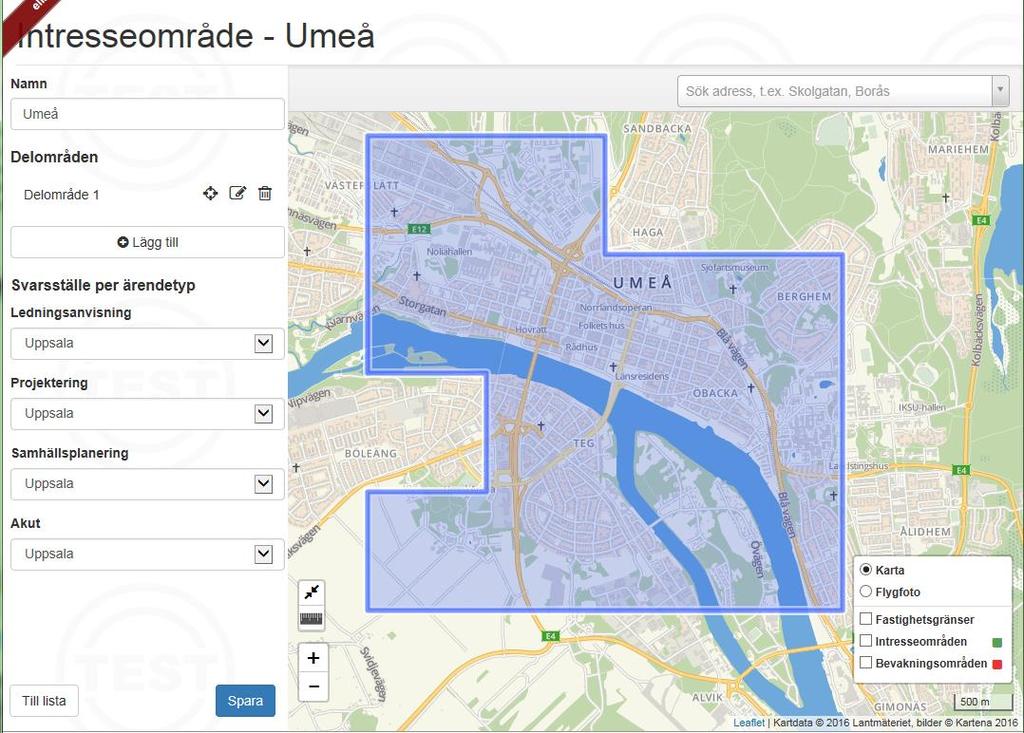1024x733 pixels.
Task: Edit Delområde 1 with the pencil icon
Action: 238,193
